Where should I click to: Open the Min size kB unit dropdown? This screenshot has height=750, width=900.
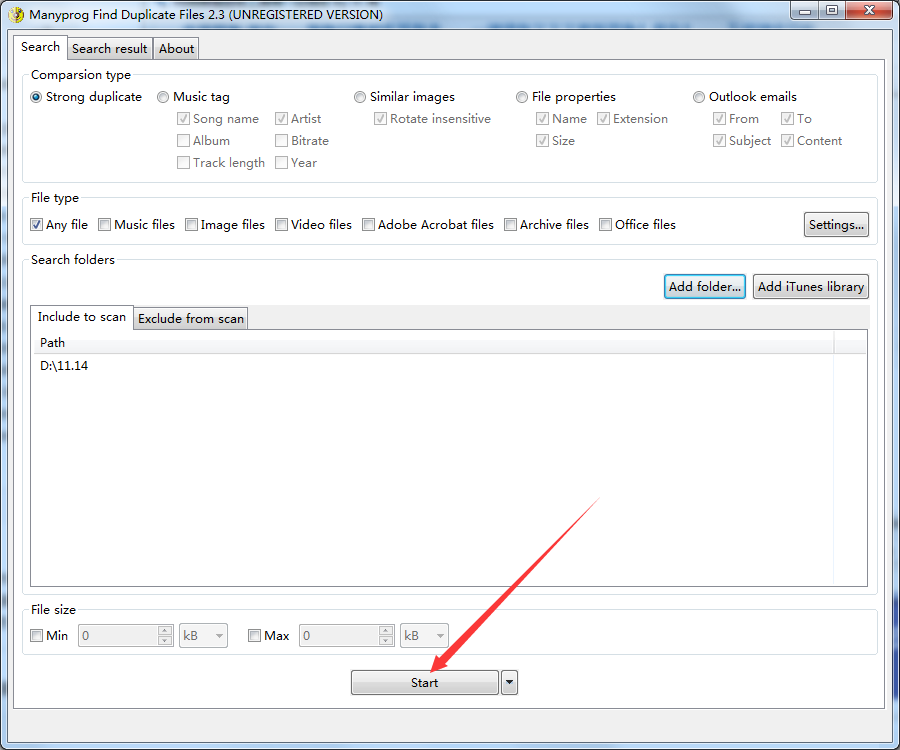[203, 636]
